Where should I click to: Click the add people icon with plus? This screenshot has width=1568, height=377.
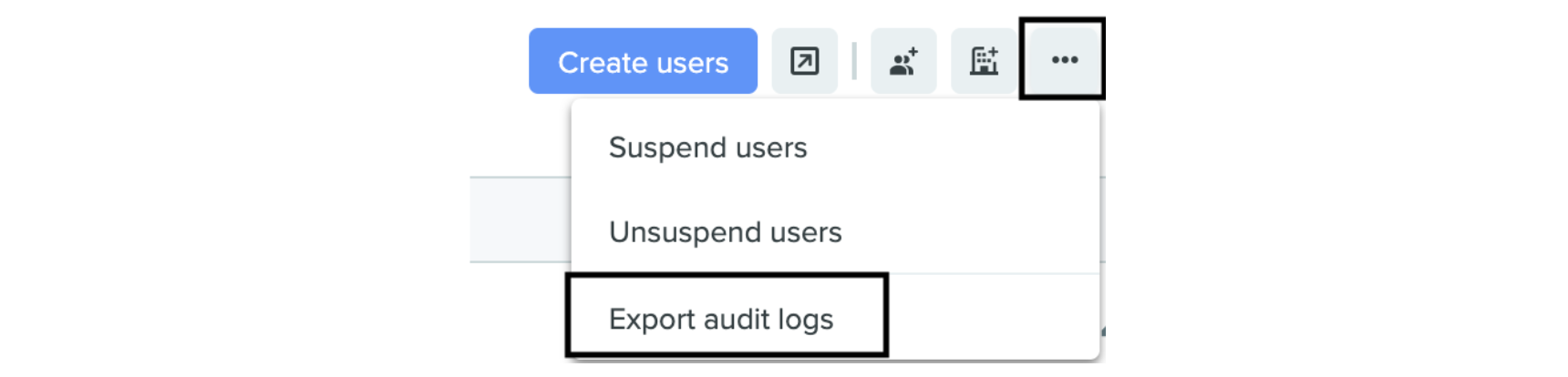coord(903,61)
